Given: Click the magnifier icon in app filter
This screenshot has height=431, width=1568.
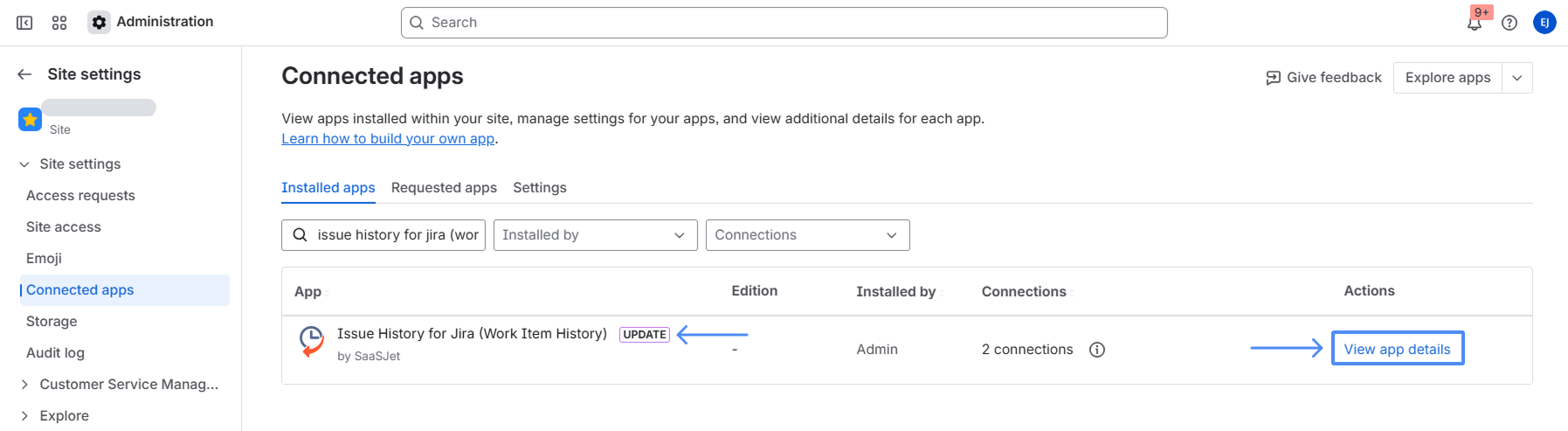Looking at the screenshot, I should pyautogui.click(x=300, y=235).
